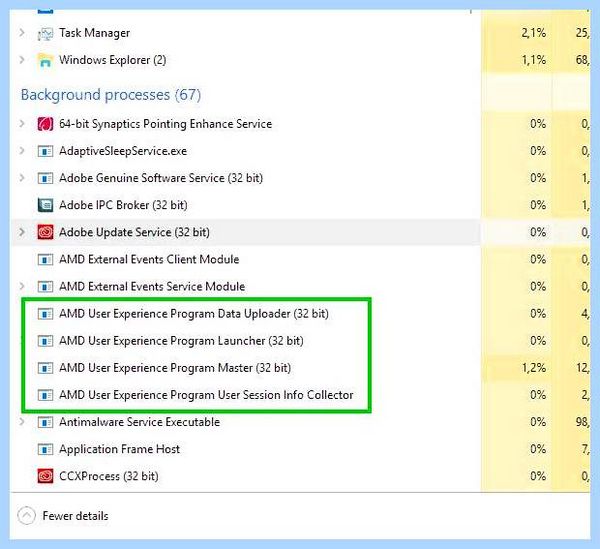
Task: Click the Adobe IPC Broker icon
Action: [x=45, y=205]
